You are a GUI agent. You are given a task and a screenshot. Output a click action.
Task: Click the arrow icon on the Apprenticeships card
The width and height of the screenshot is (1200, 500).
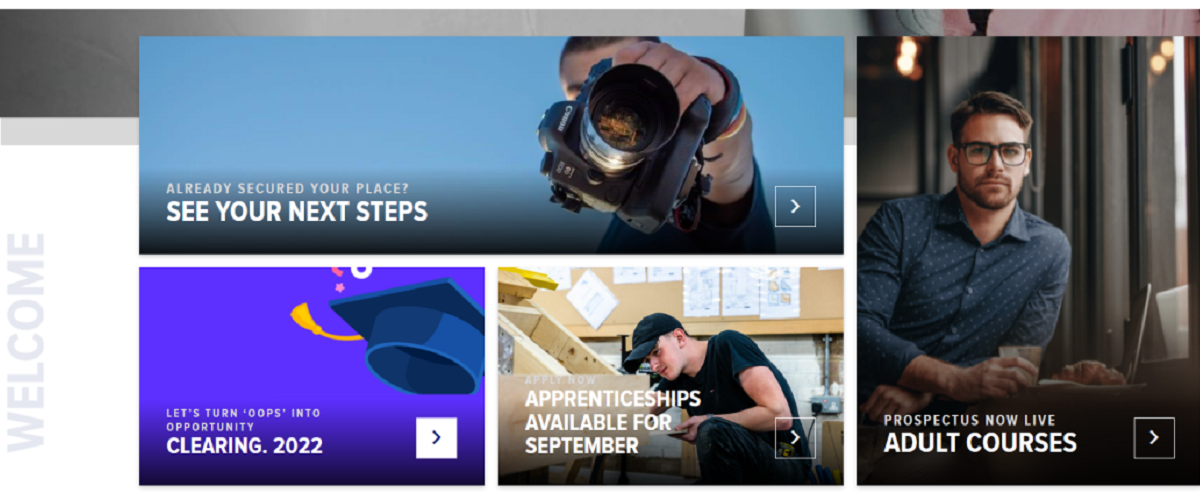[x=795, y=437]
